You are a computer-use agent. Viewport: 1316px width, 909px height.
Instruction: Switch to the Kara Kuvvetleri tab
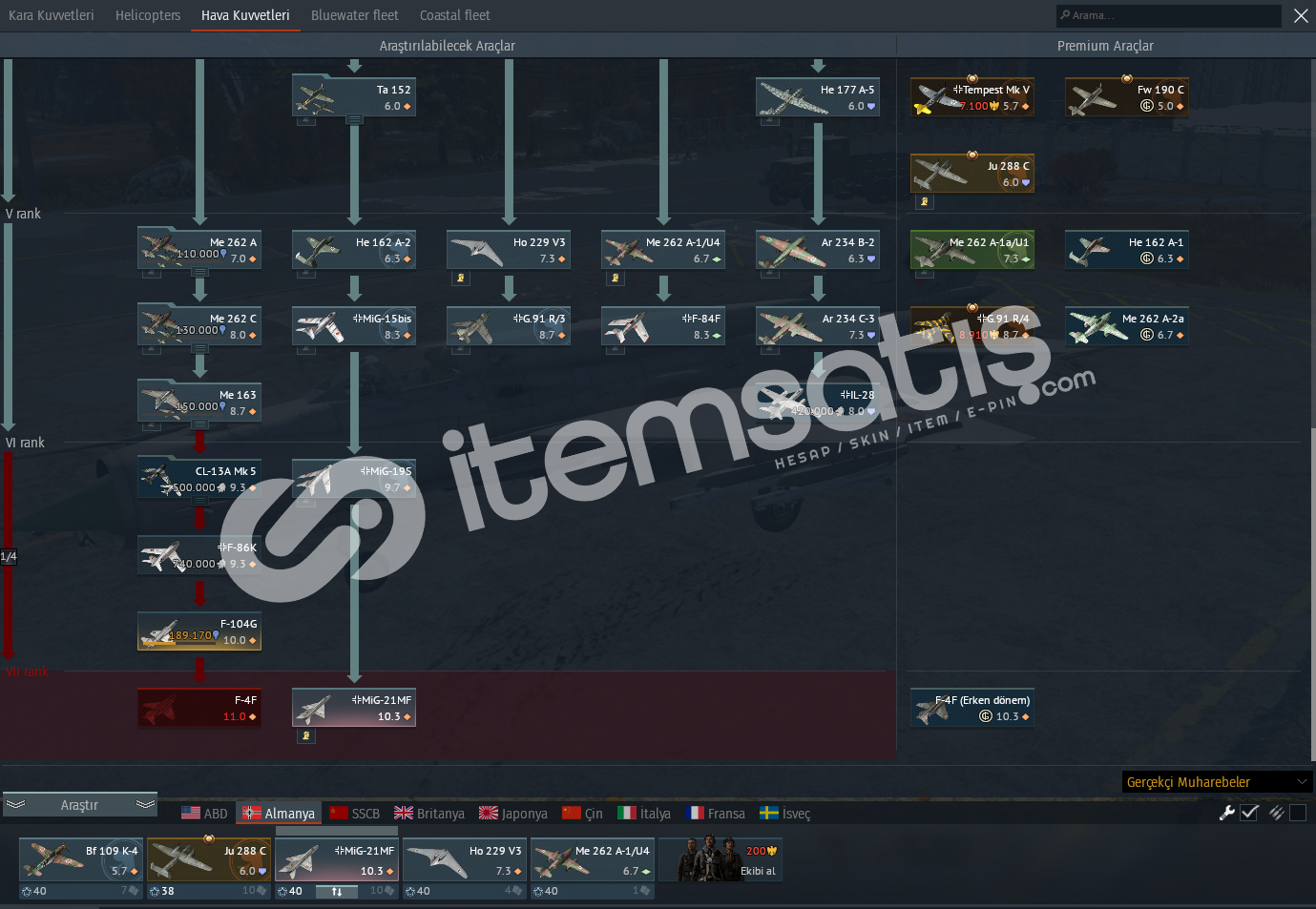52,15
